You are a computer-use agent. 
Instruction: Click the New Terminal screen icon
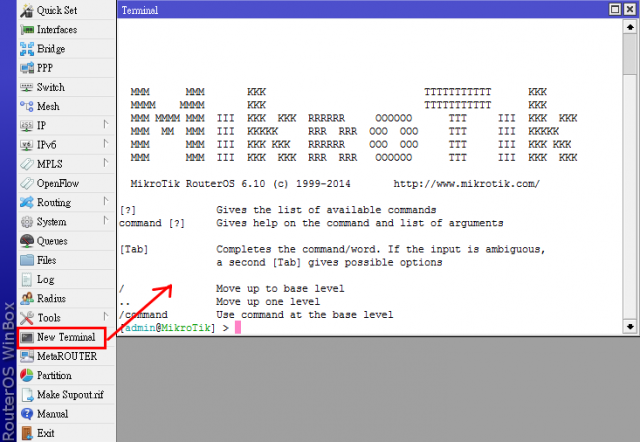(27, 338)
